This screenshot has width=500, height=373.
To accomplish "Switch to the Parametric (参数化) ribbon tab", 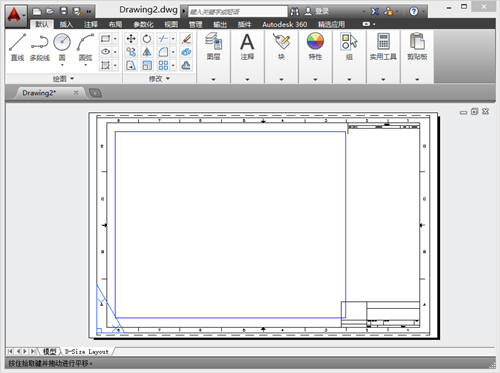I will click(x=143, y=24).
